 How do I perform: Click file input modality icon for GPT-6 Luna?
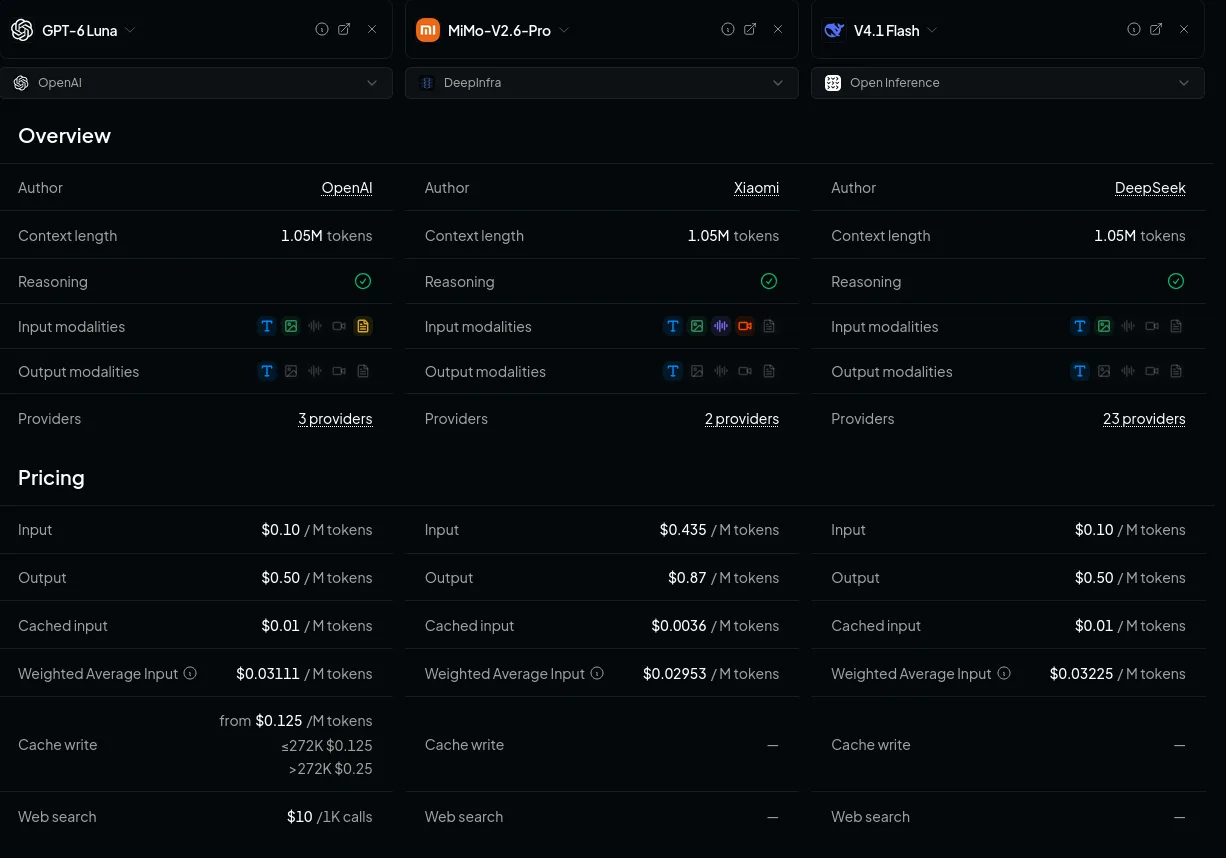[363, 326]
